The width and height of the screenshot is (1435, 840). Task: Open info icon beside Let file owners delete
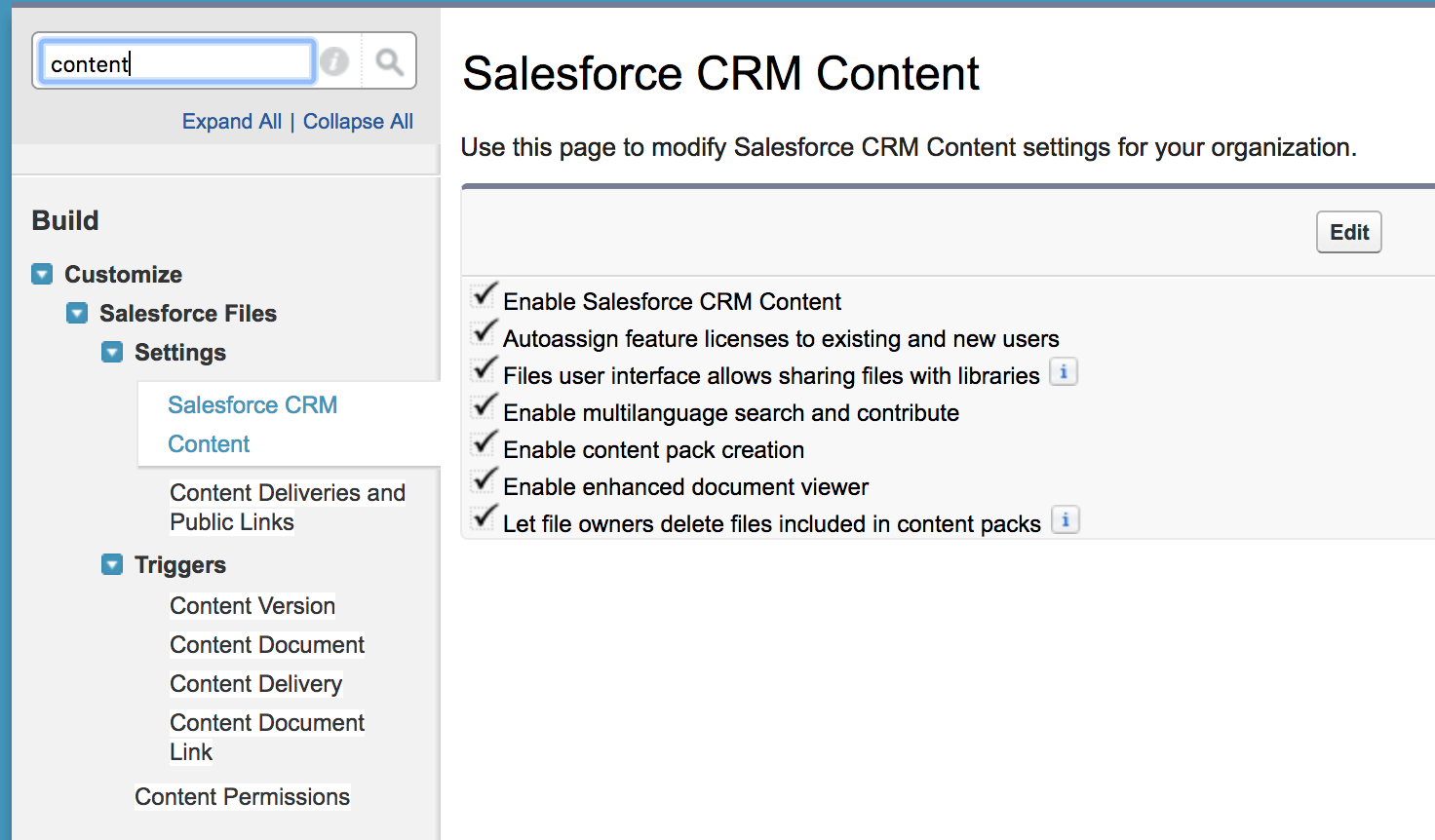point(1066,520)
